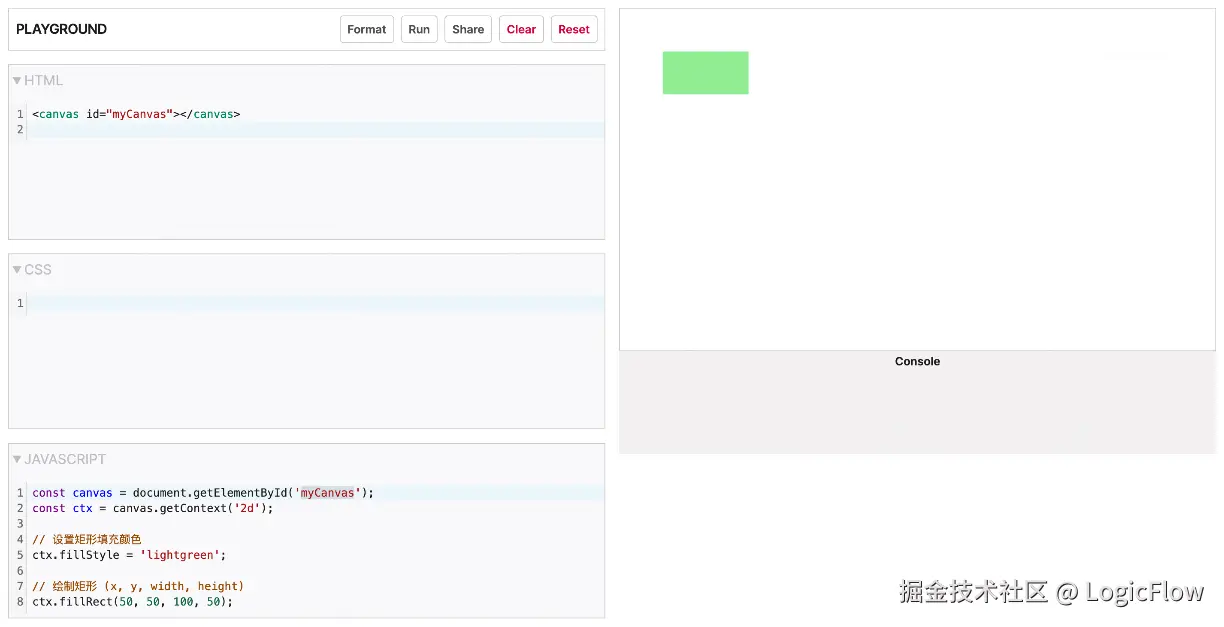The image size is (1224, 627).
Task: Click the getContext('2d') code line
Action: (152, 508)
